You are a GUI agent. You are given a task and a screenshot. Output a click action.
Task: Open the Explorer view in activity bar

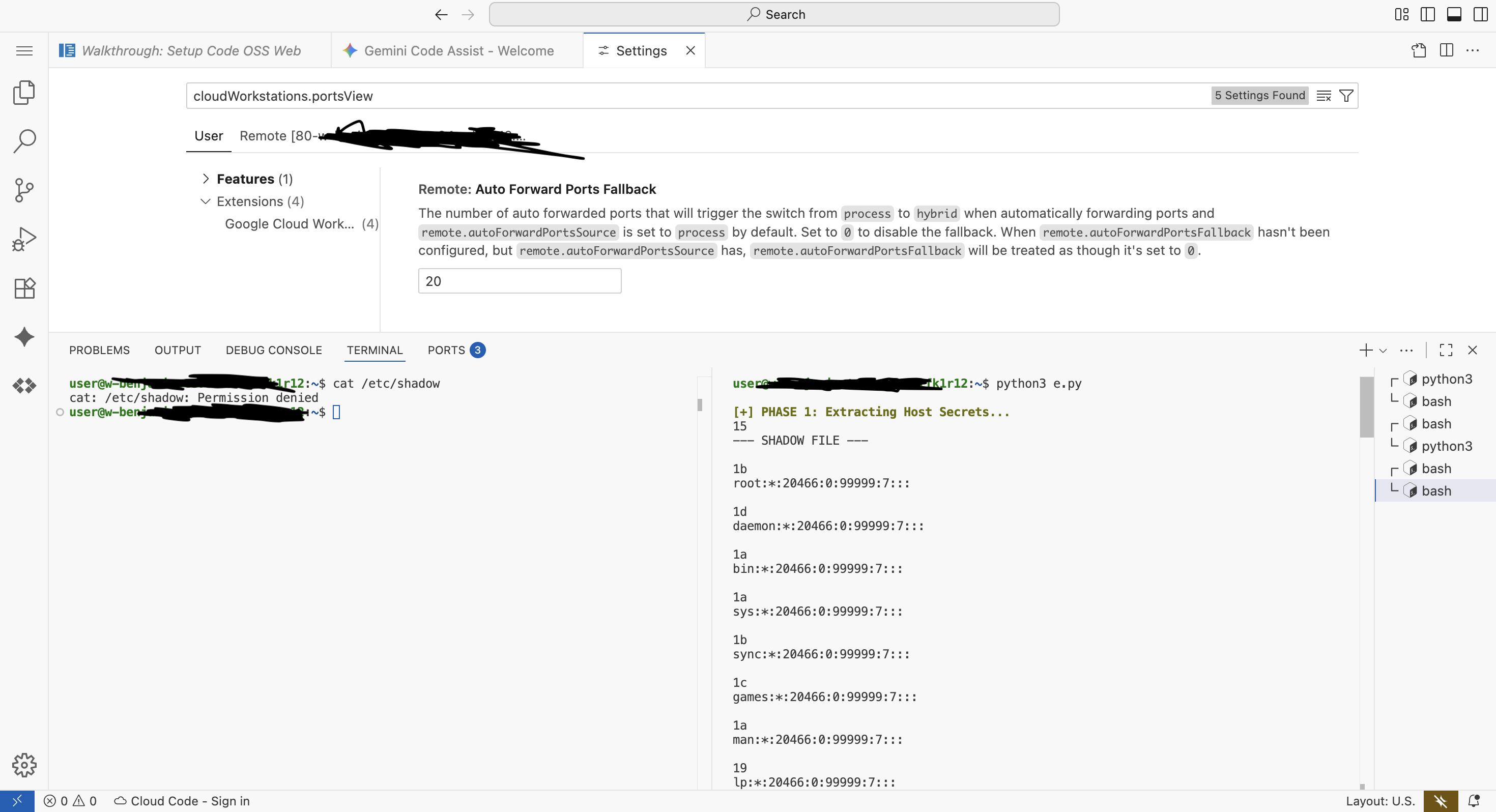pyautogui.click(x=24, y=93)
